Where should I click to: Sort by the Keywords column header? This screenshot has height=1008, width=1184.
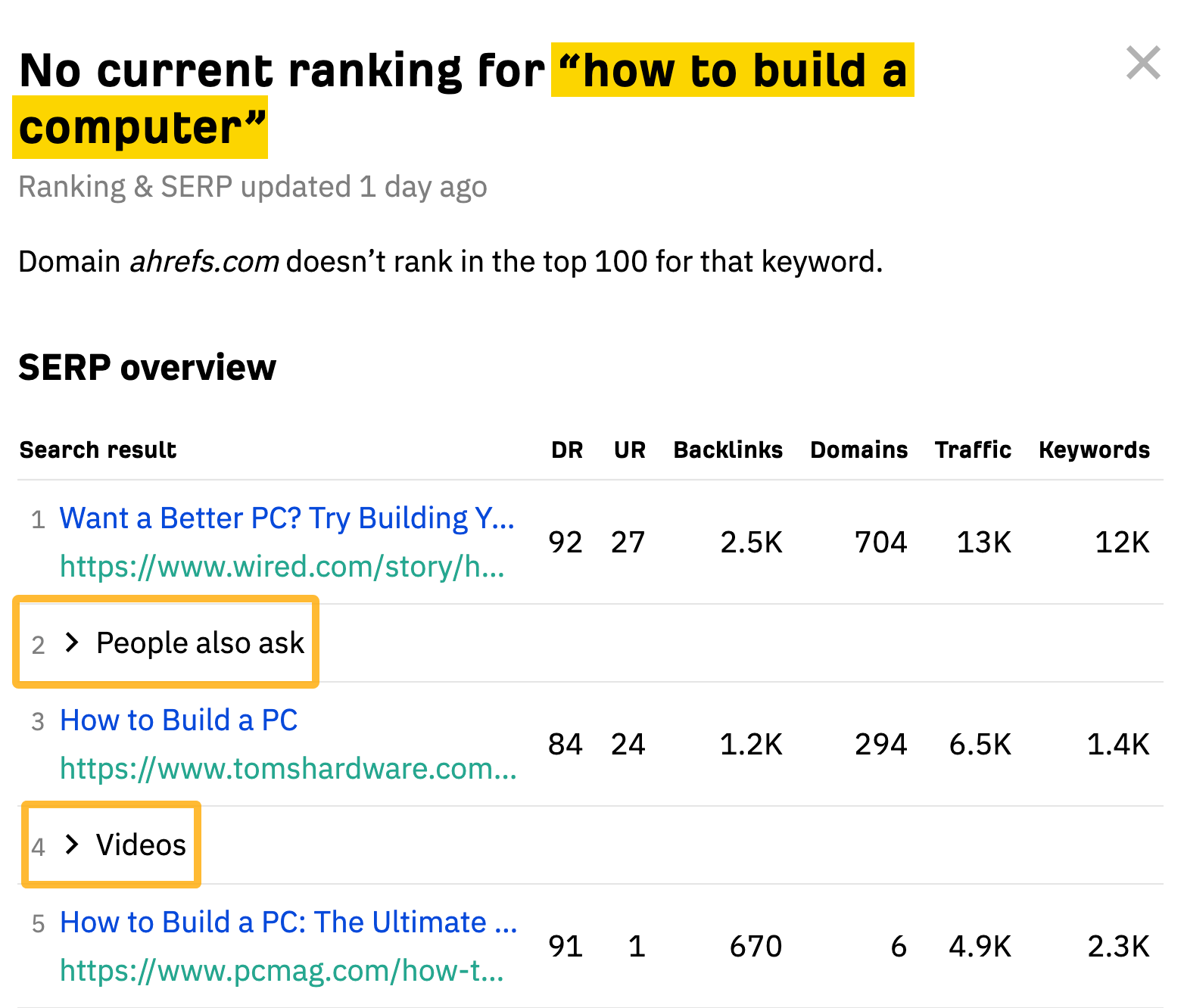tap(1094, 450)
